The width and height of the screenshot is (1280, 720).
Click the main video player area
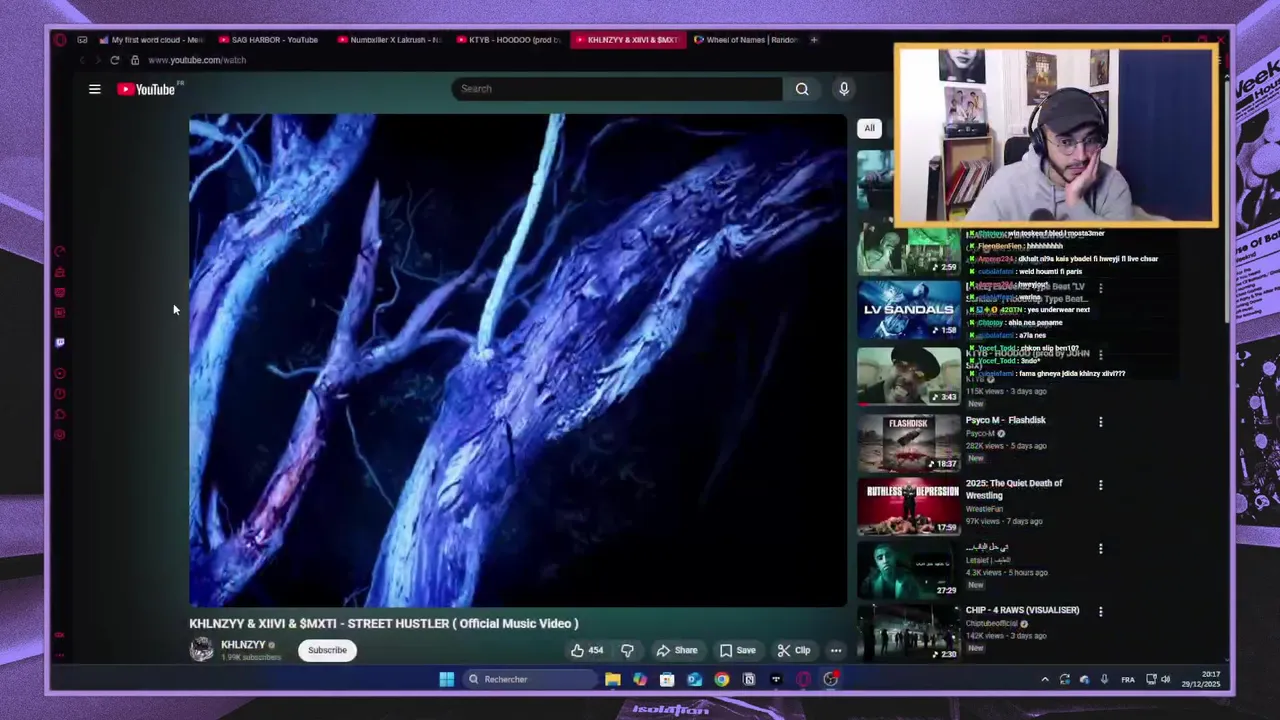(518, 360)
